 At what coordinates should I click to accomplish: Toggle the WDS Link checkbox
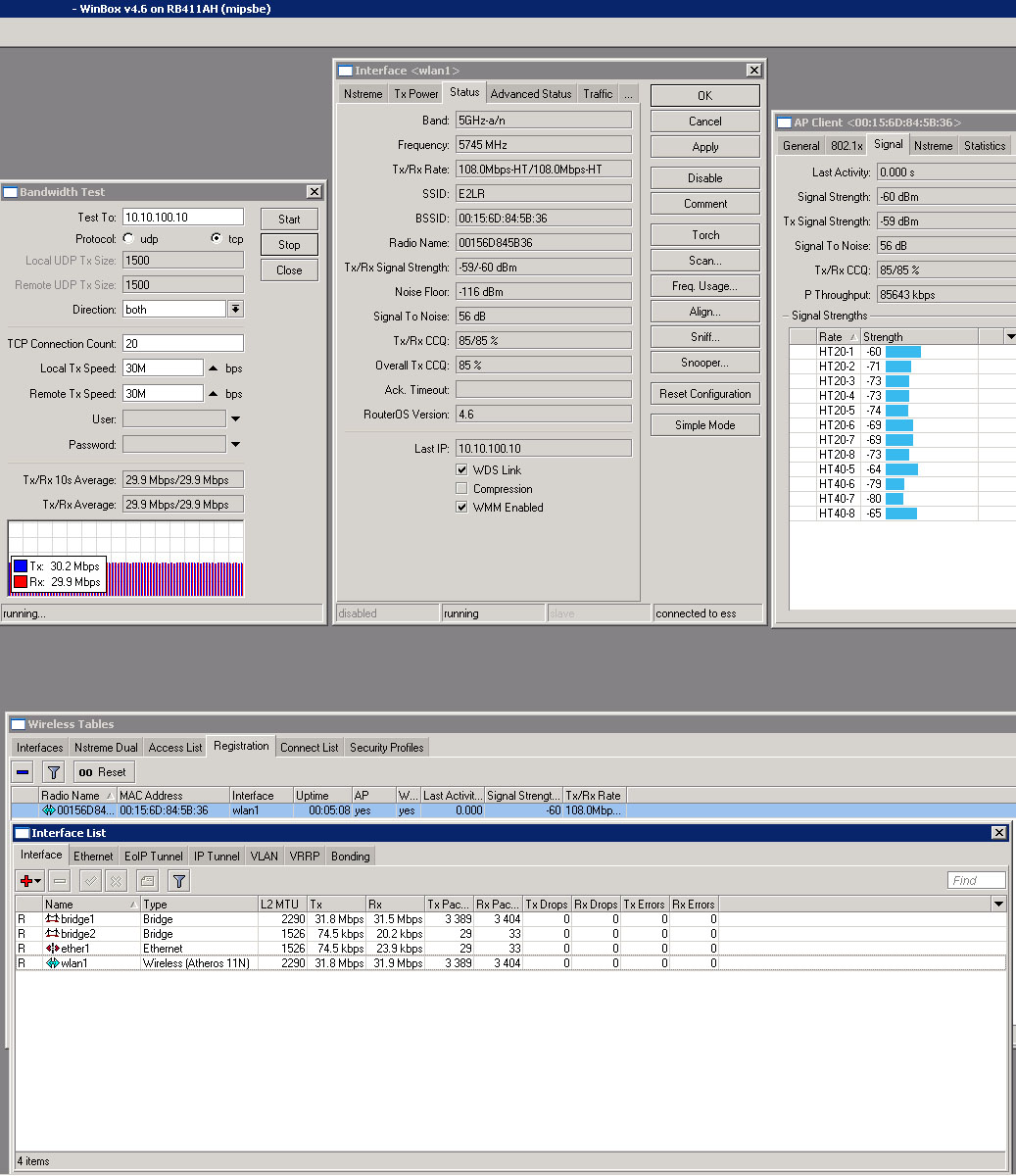(x=461, y=470)
